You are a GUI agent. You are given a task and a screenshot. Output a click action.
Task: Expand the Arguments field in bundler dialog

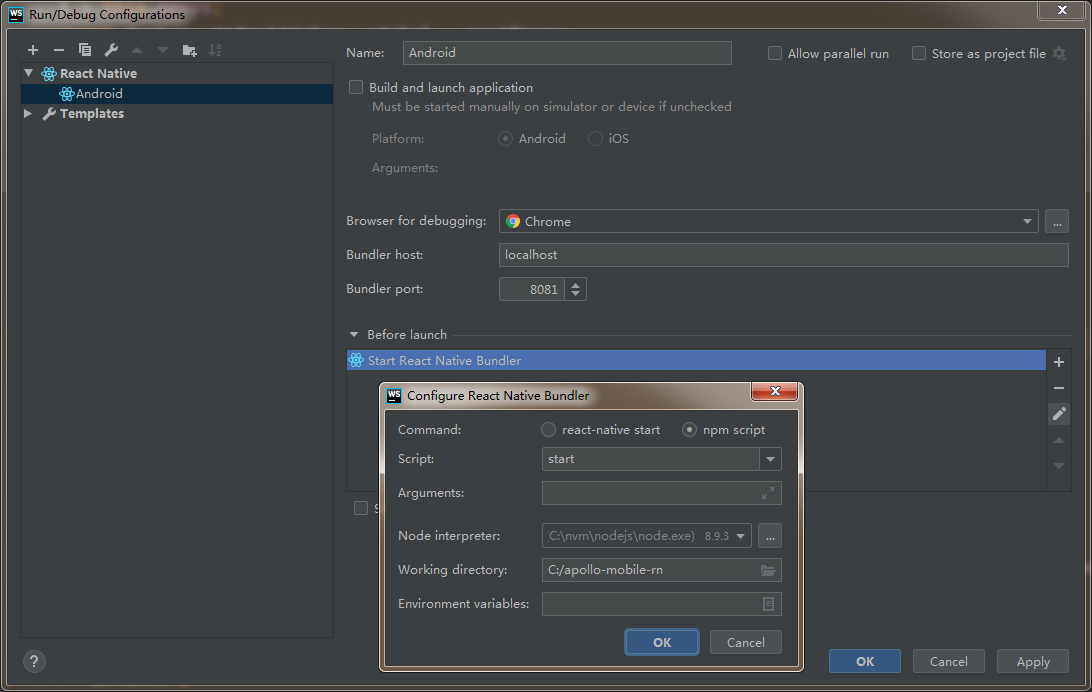pos(767,493)
